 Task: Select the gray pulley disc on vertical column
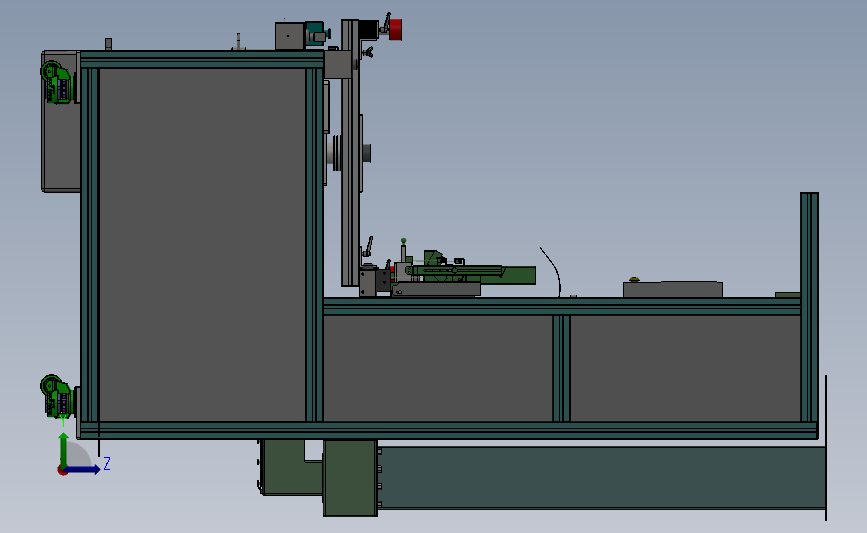tap(336, 153)
